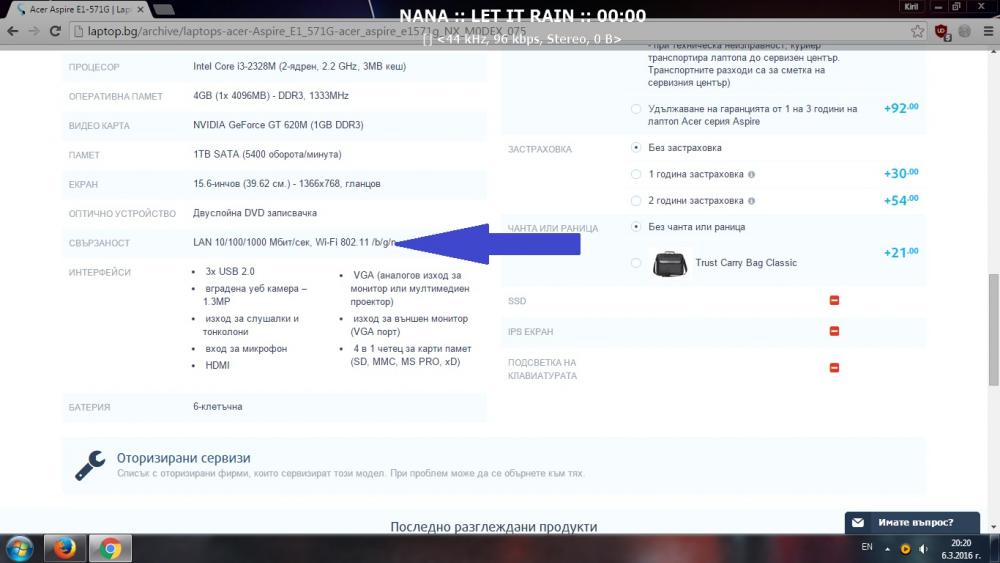Click the browser forward arrow
This screenshot has width=1000, height=563.
[34, 31]
